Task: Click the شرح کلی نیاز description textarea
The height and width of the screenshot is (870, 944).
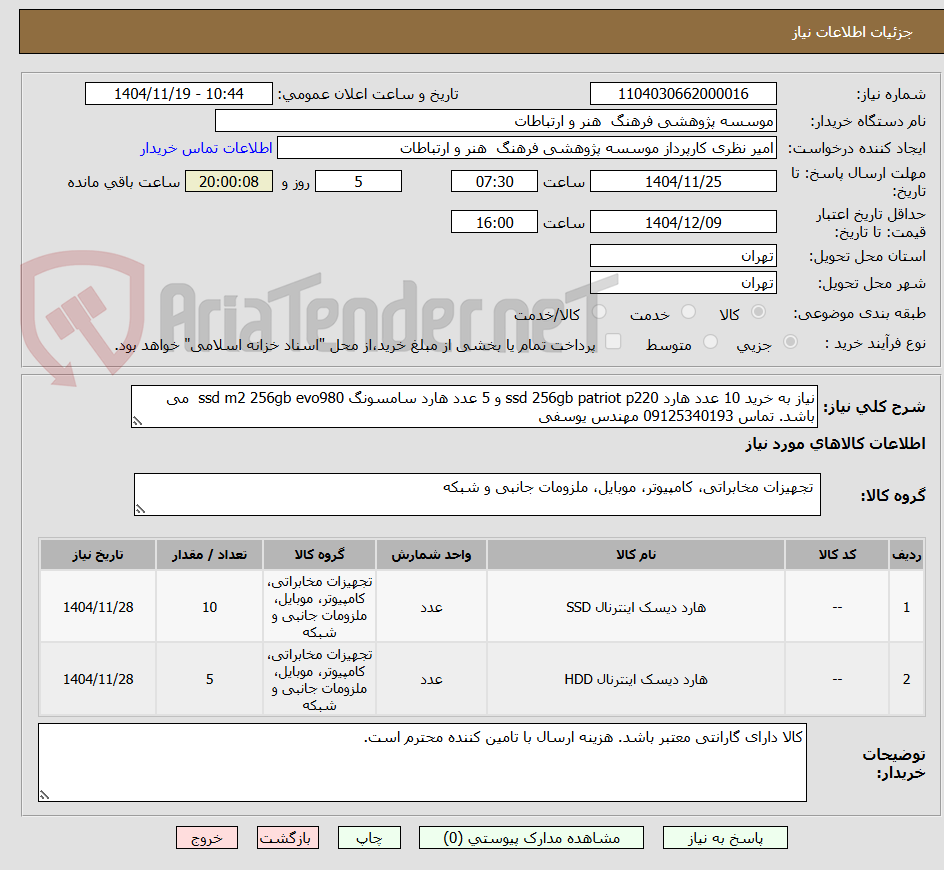Action: (474, 407)
